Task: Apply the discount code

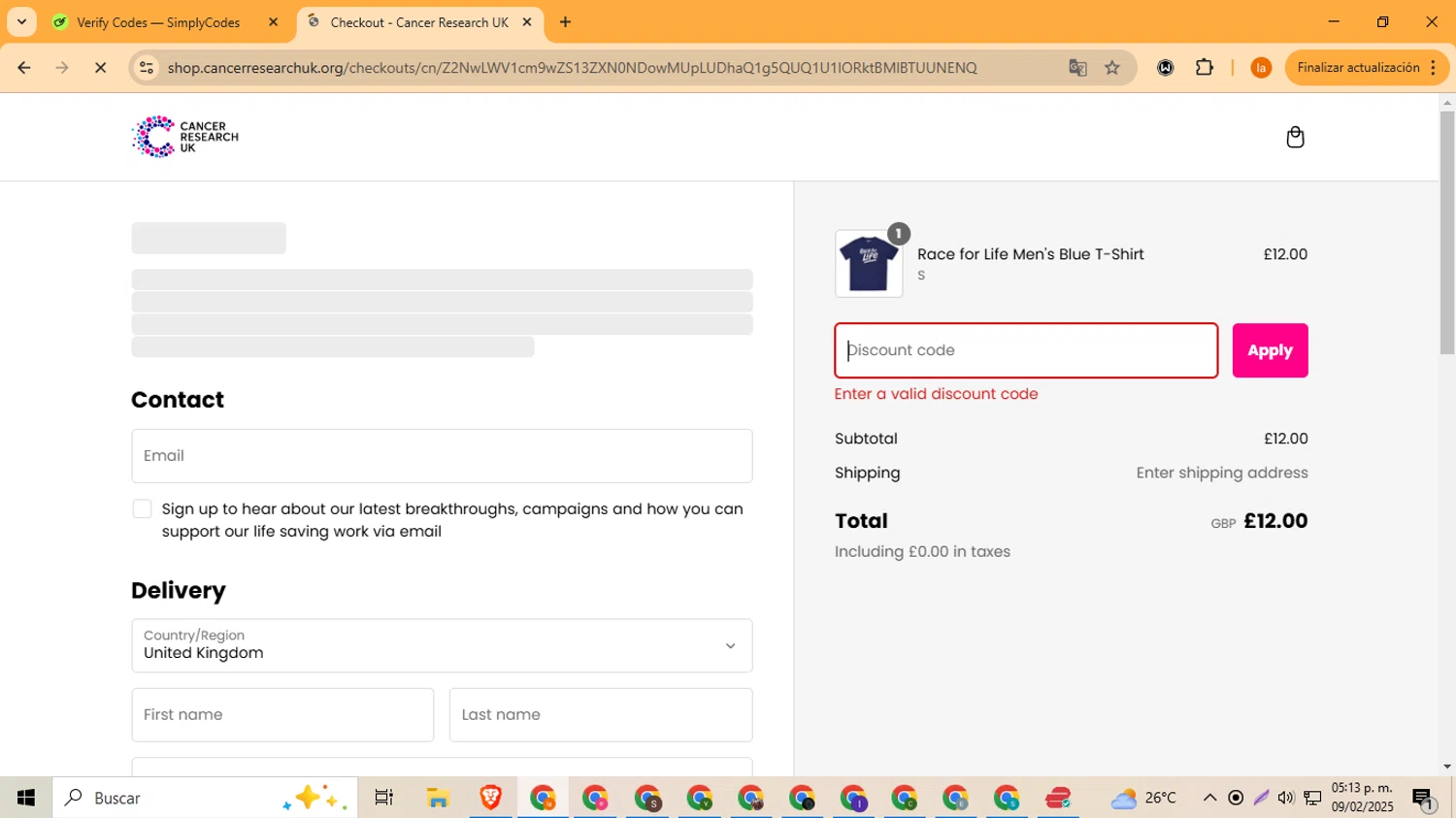Action: [x=1270, y=350]
